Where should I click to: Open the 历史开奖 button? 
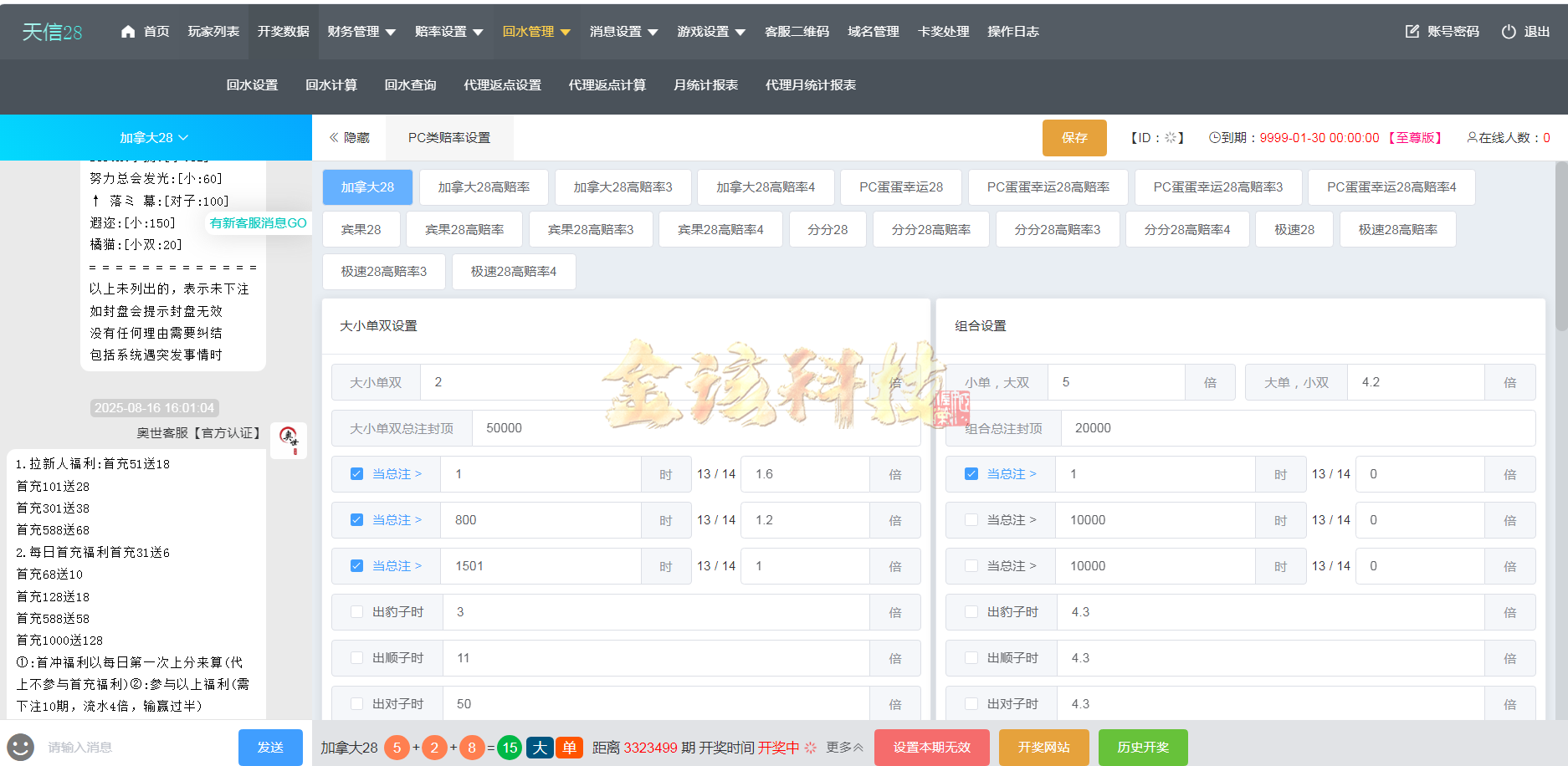(1143, 747)
